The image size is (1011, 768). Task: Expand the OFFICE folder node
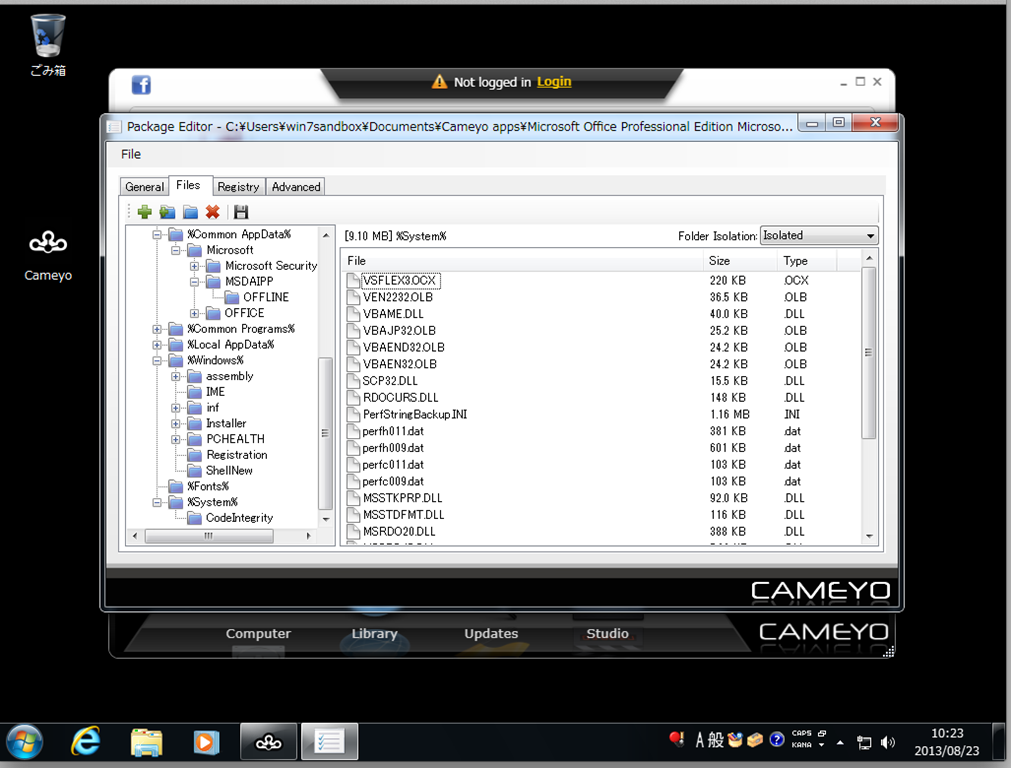[194, 313]
